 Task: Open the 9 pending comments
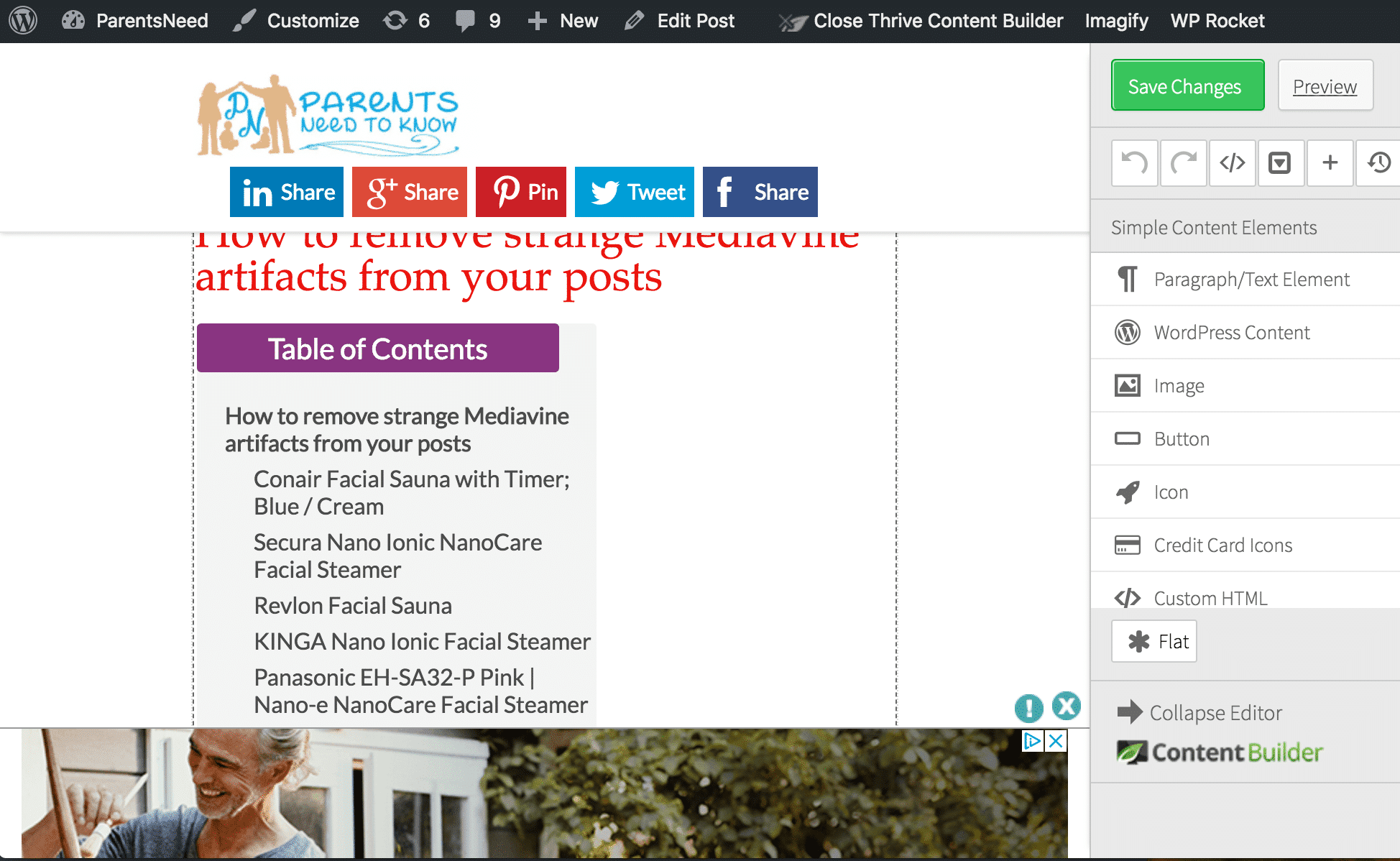pos(478,20)
